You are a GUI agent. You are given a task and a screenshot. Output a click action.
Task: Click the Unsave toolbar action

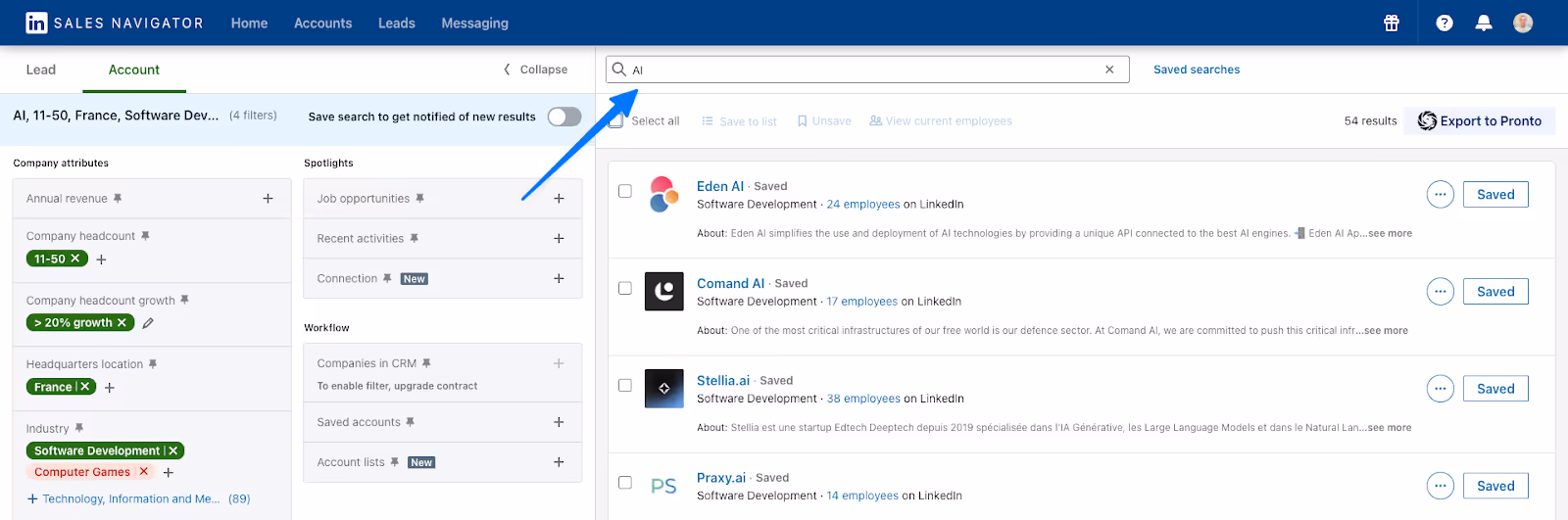point(824,121)
